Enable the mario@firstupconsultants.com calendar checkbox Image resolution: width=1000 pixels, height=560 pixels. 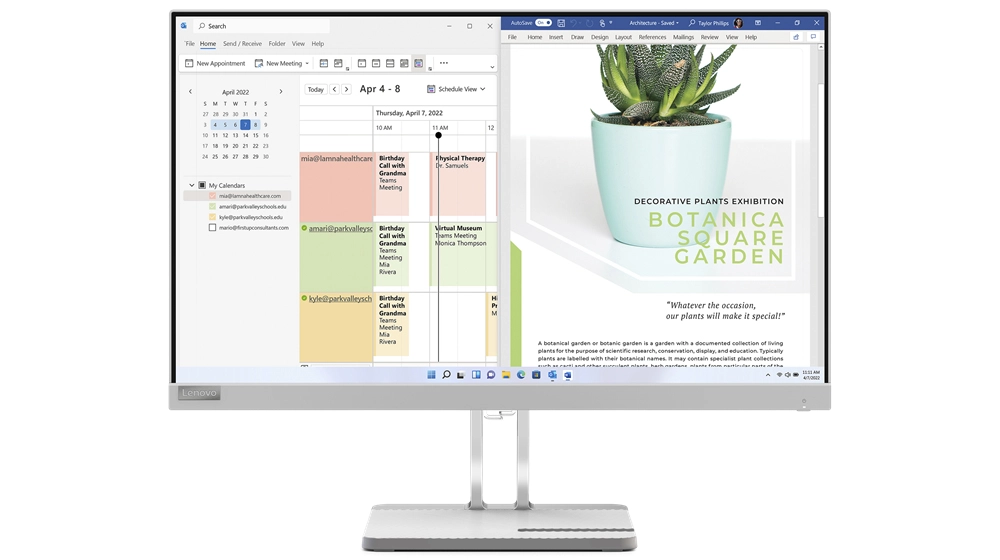(212, 228)
